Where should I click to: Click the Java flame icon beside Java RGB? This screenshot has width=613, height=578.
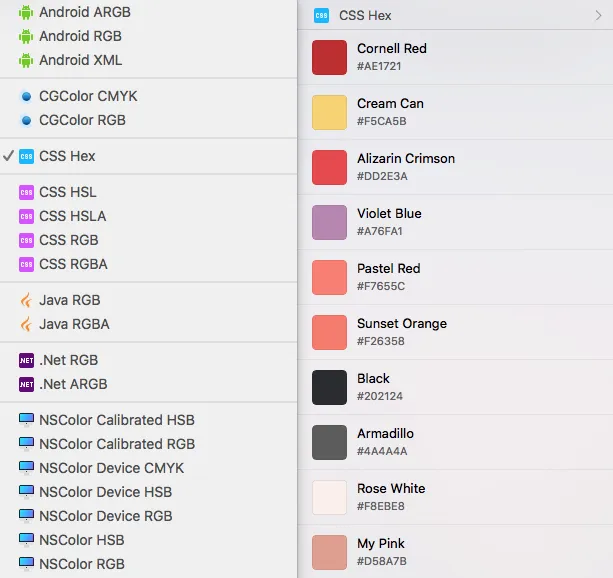click(x=26, y=300)
